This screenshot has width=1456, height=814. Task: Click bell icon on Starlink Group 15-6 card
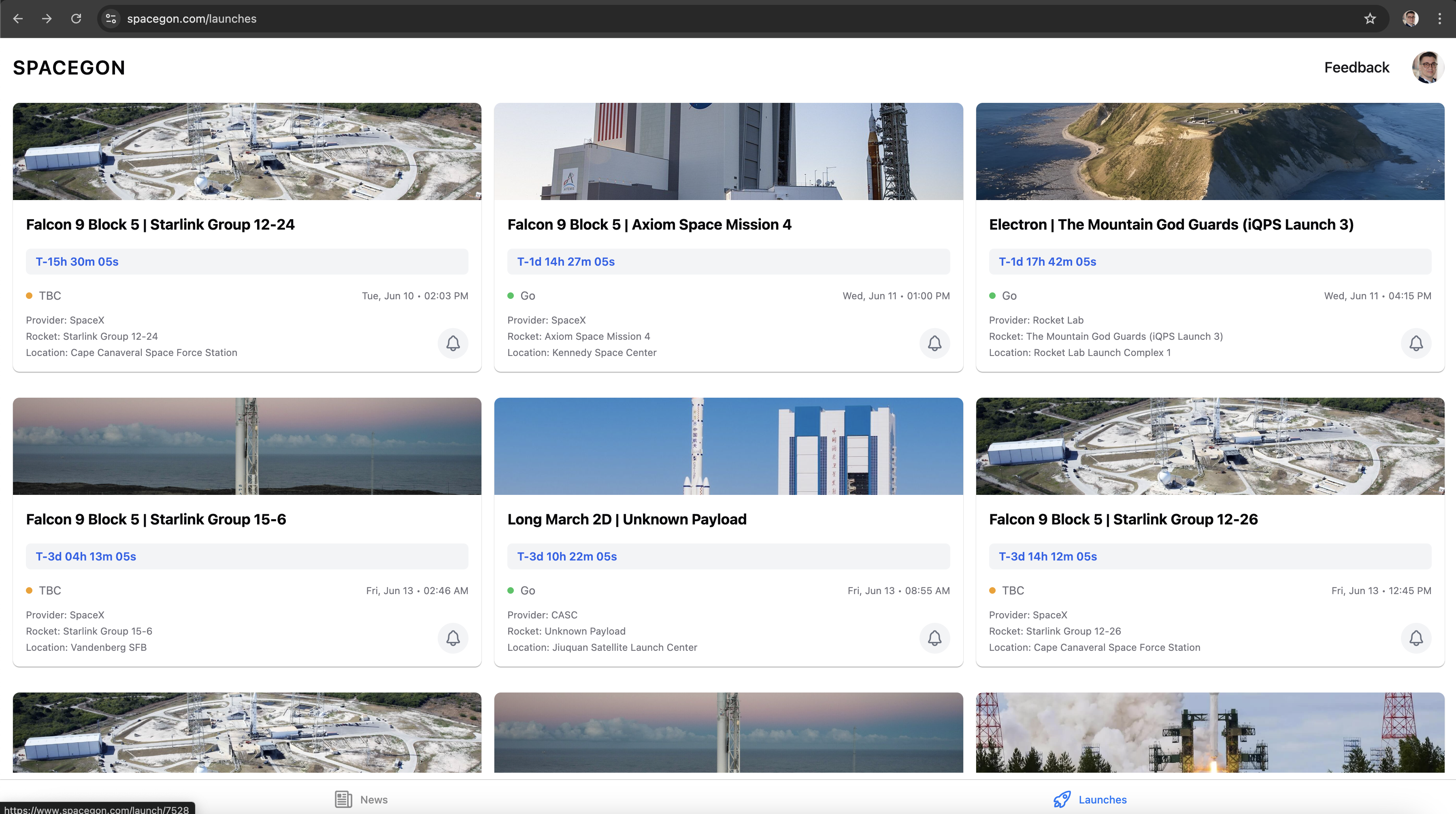pyautogui.click(x=453, y=638)
